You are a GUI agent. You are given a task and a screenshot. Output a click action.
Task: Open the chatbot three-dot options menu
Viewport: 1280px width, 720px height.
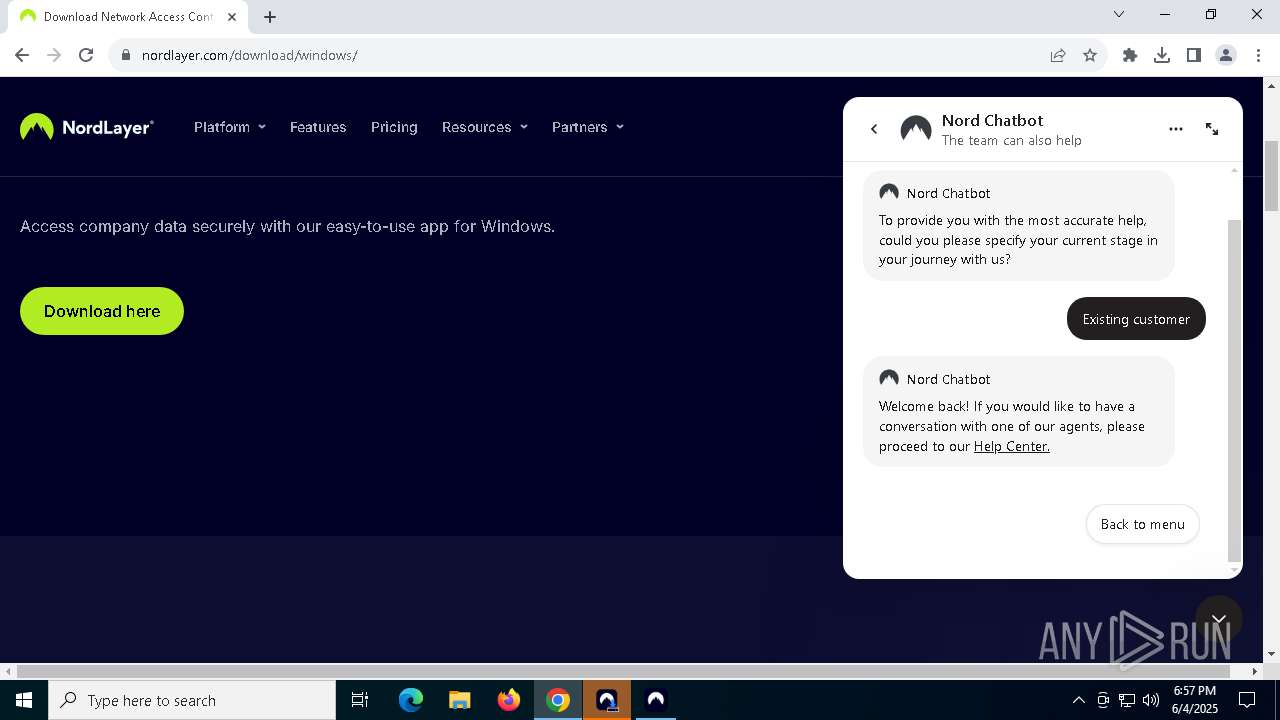click(x=1176, y=129)
